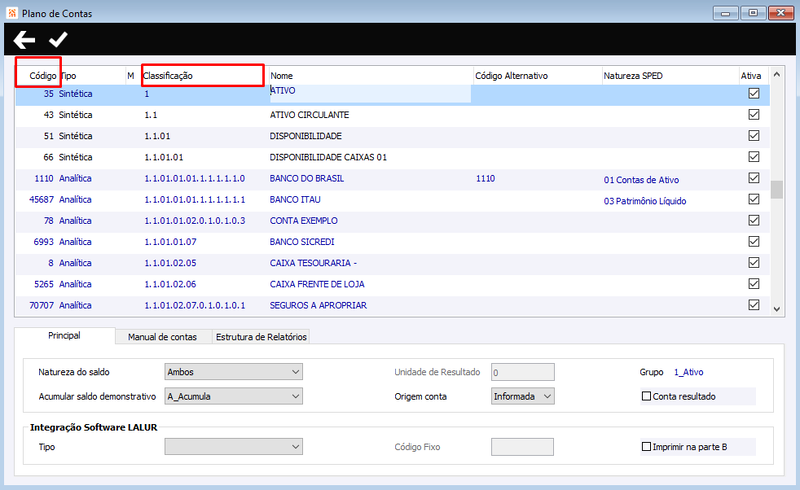Select the BANCO SICREDI name cell
The width and height of the screenshot is (800, 490).
click(302, 241)
